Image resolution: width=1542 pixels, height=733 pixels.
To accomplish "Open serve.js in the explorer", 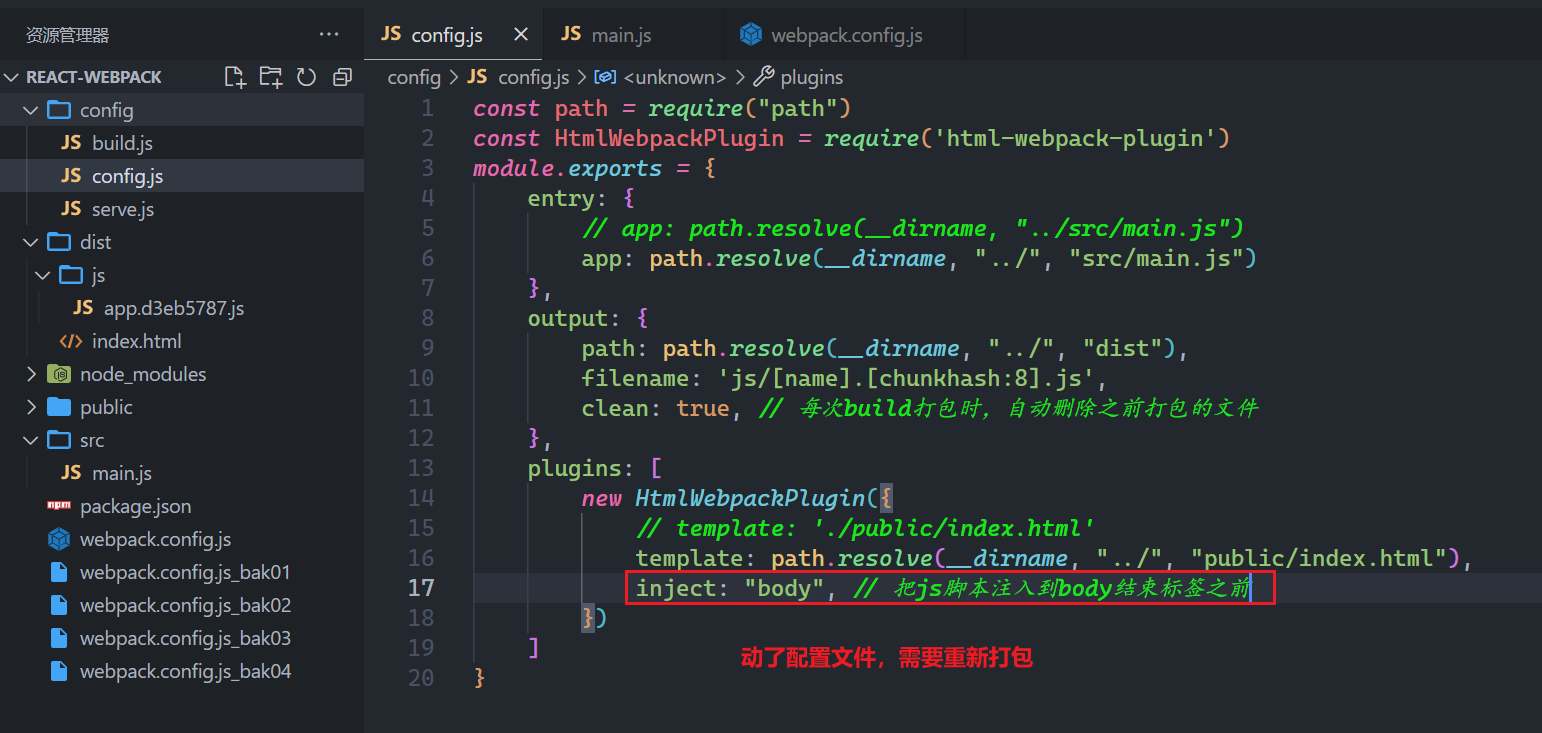I will [x=182, y=209].
